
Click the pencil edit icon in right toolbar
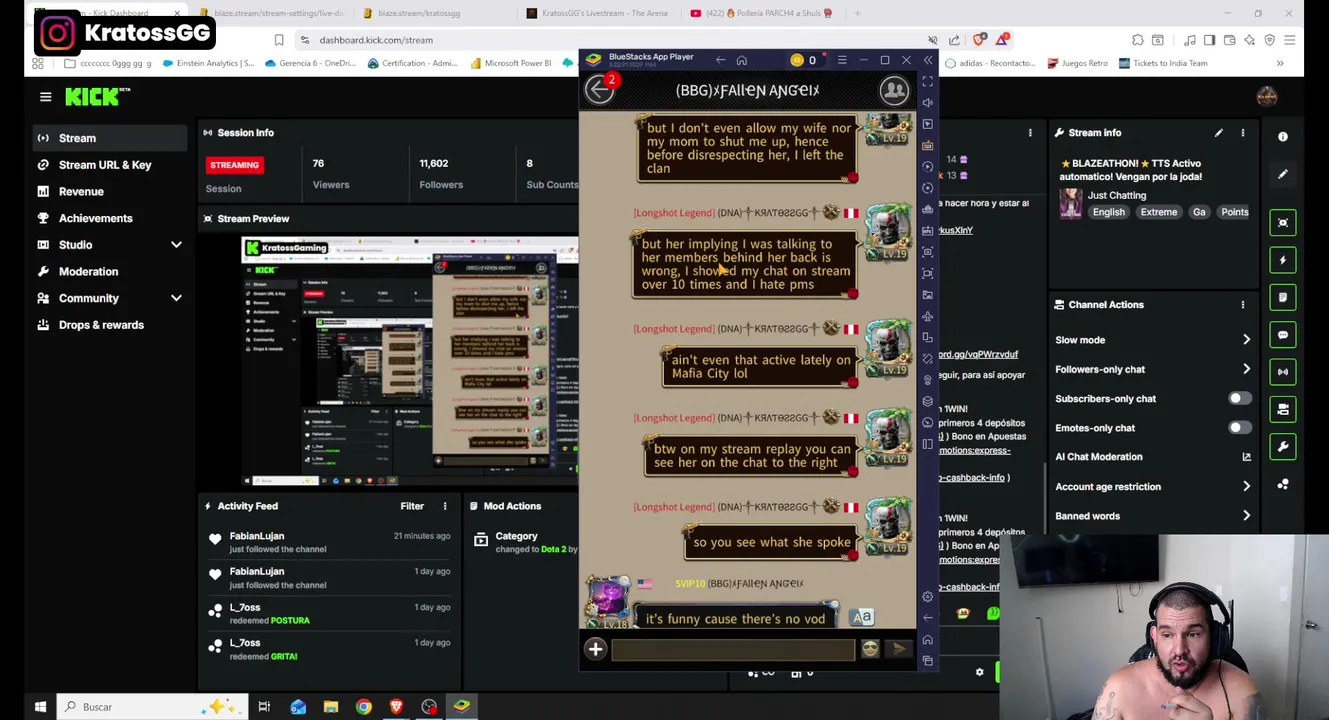(1283, 174)
